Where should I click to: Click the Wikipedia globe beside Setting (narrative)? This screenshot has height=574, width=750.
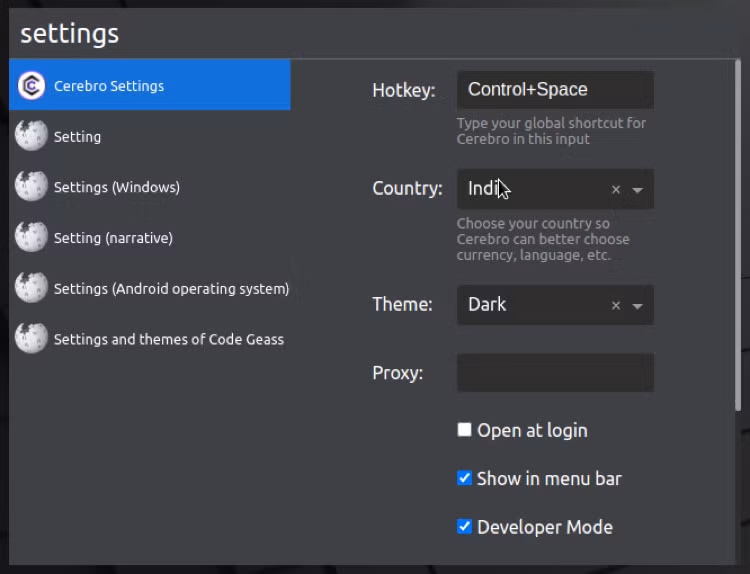pos(31,237)
